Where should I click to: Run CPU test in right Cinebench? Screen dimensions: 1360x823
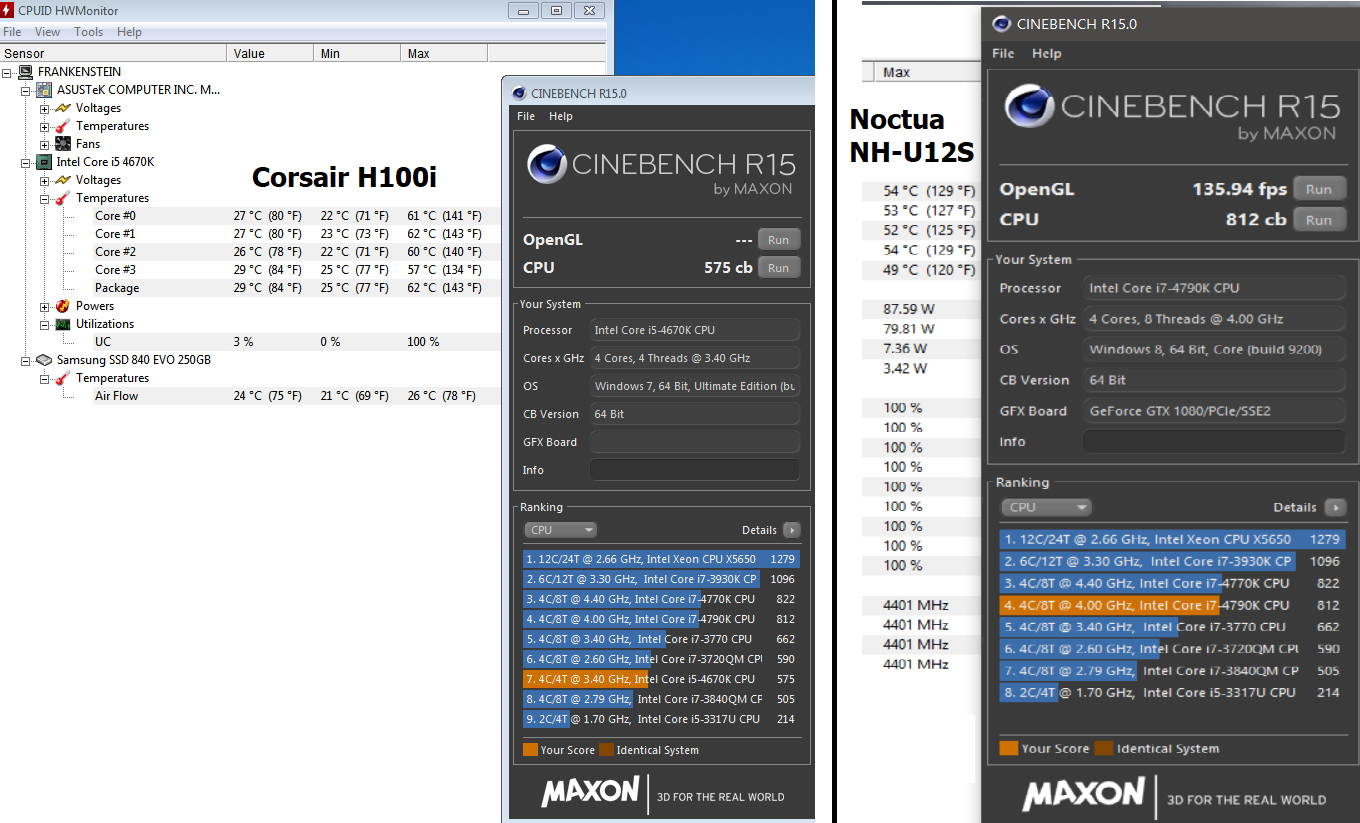(1319, 220)
